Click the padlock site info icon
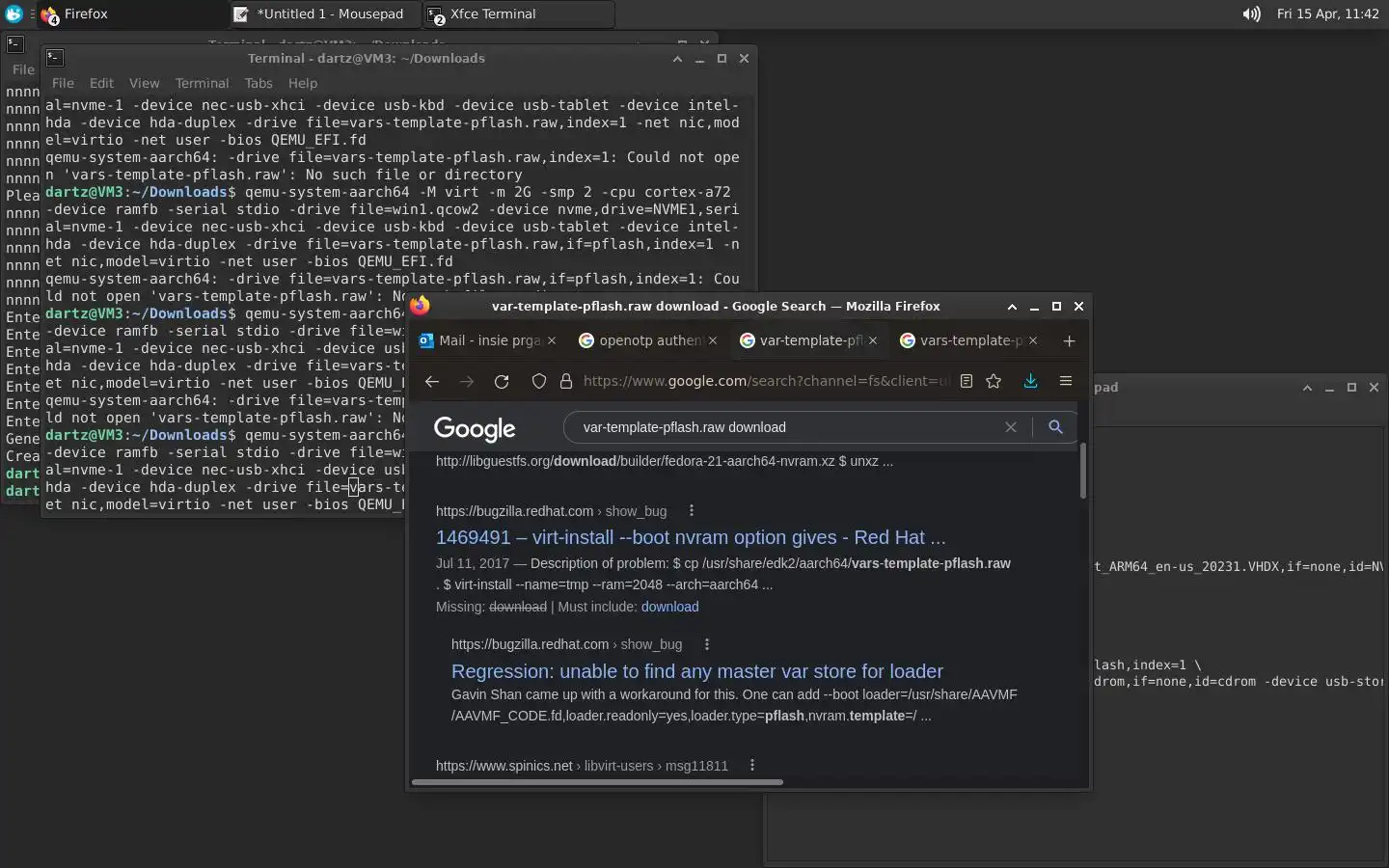This screenshot has height=868, width=1389. 566,381
